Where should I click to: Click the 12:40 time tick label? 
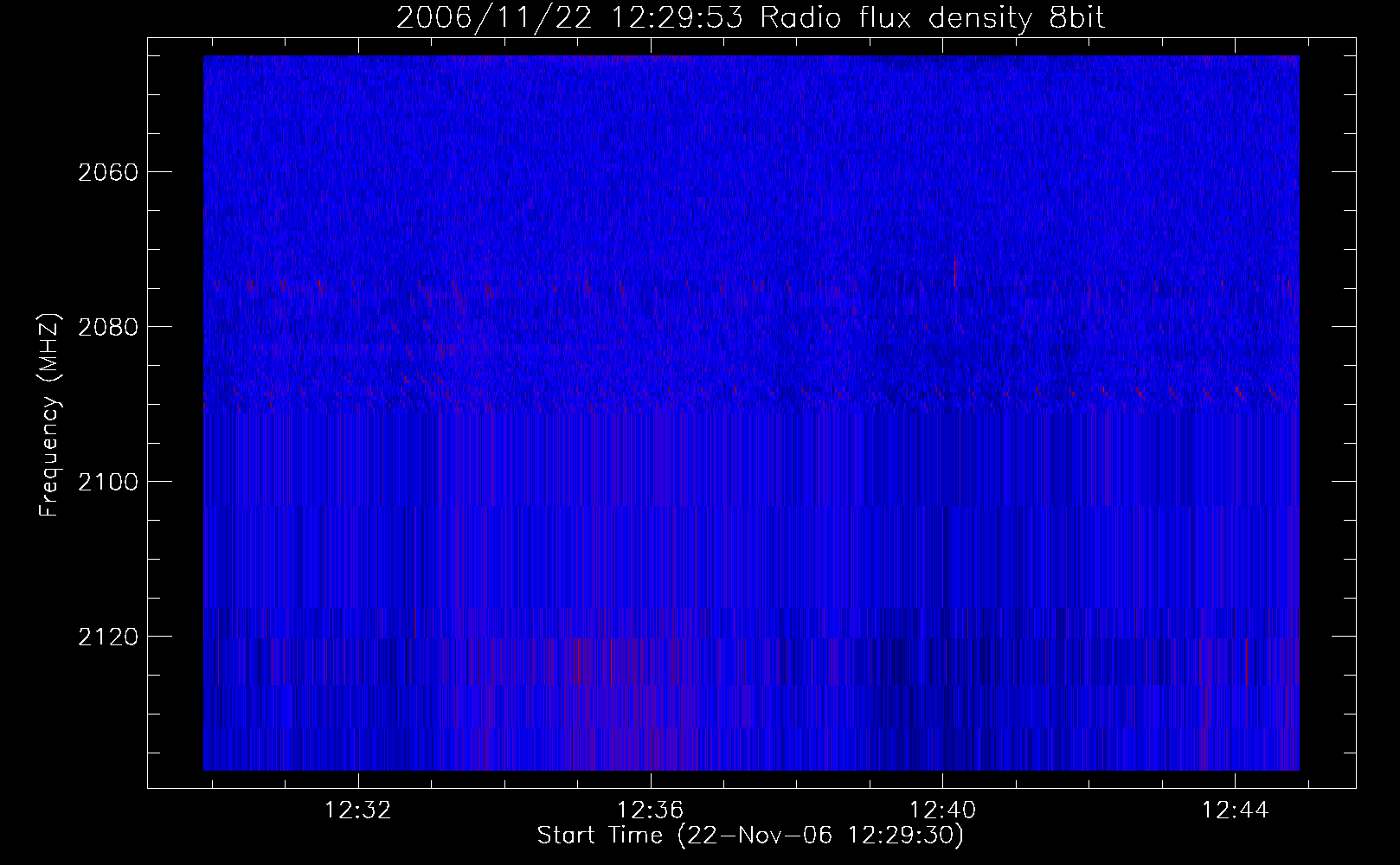pos(942,811)
